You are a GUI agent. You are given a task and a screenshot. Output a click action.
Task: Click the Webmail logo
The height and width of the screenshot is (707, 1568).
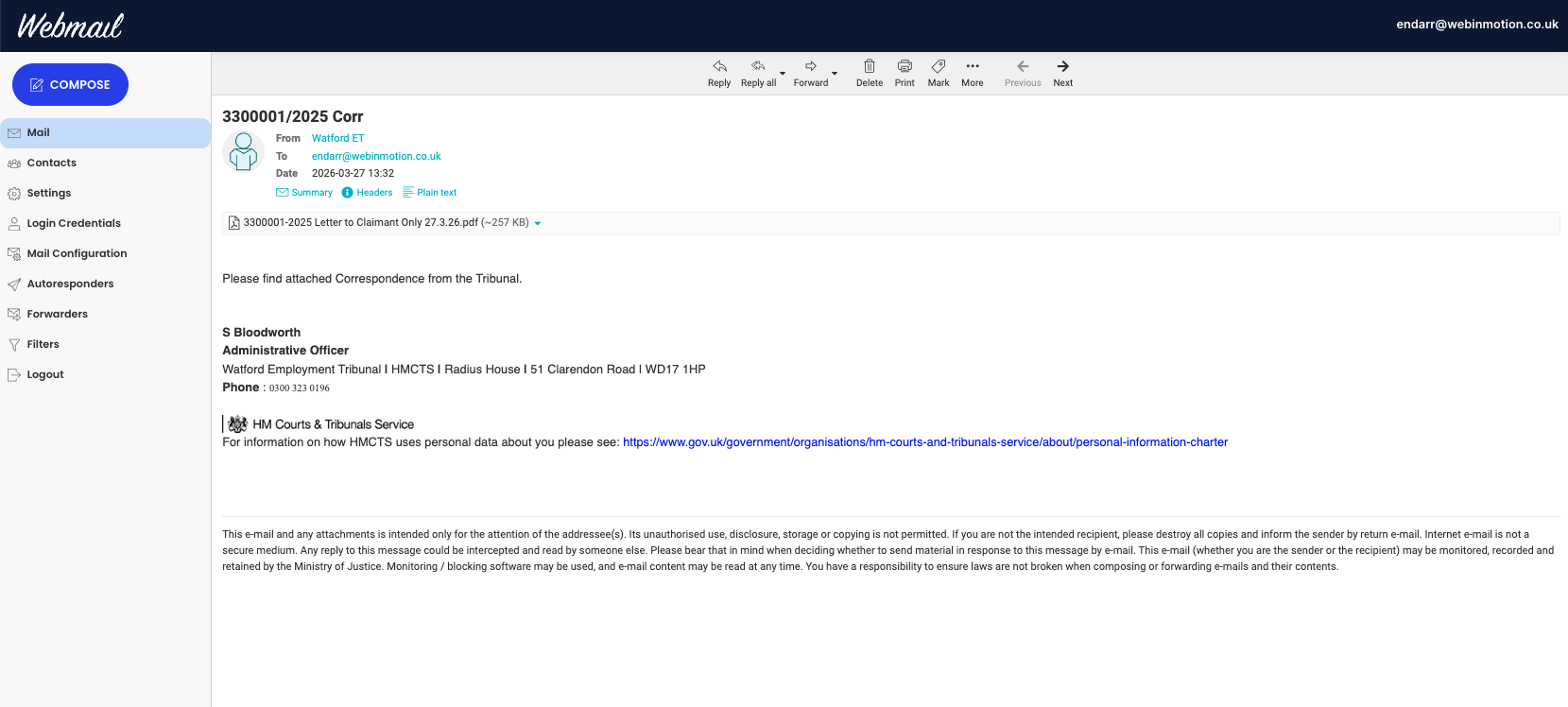tap(70, 26)
